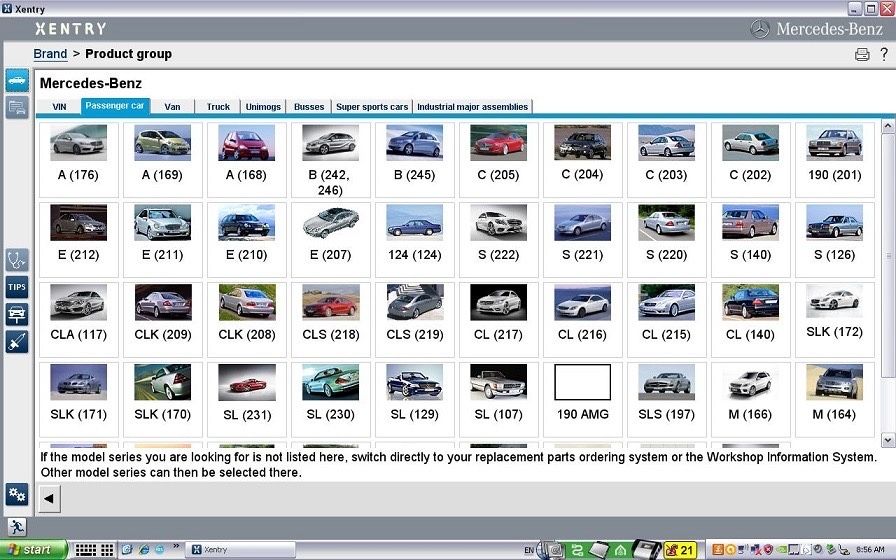Select the E (207) model series
The width and height of the screenshot is (896, 560).
330,239
